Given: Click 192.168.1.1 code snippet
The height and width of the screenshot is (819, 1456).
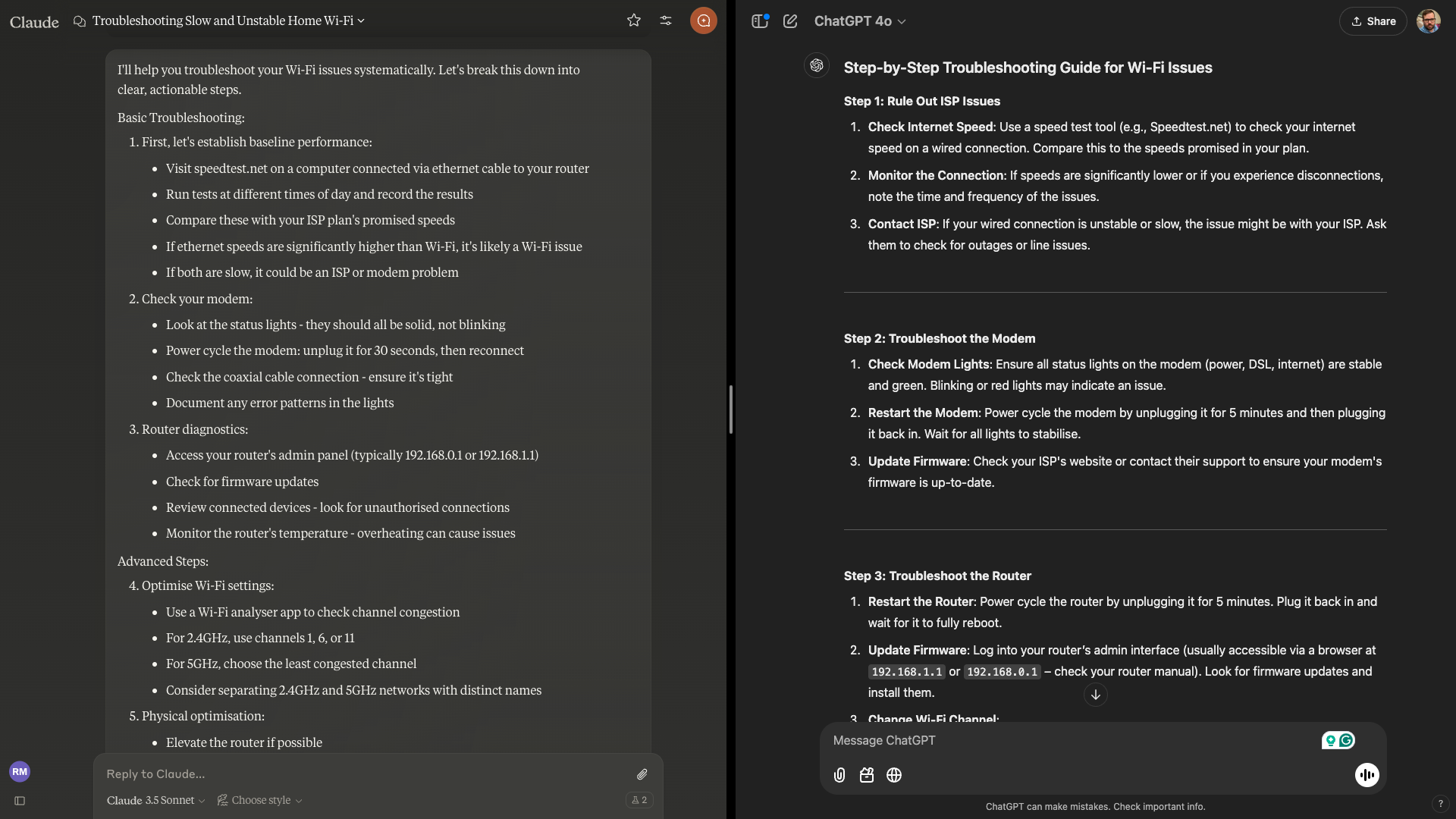Looking at the screenshot, I should tap(906, 672).
